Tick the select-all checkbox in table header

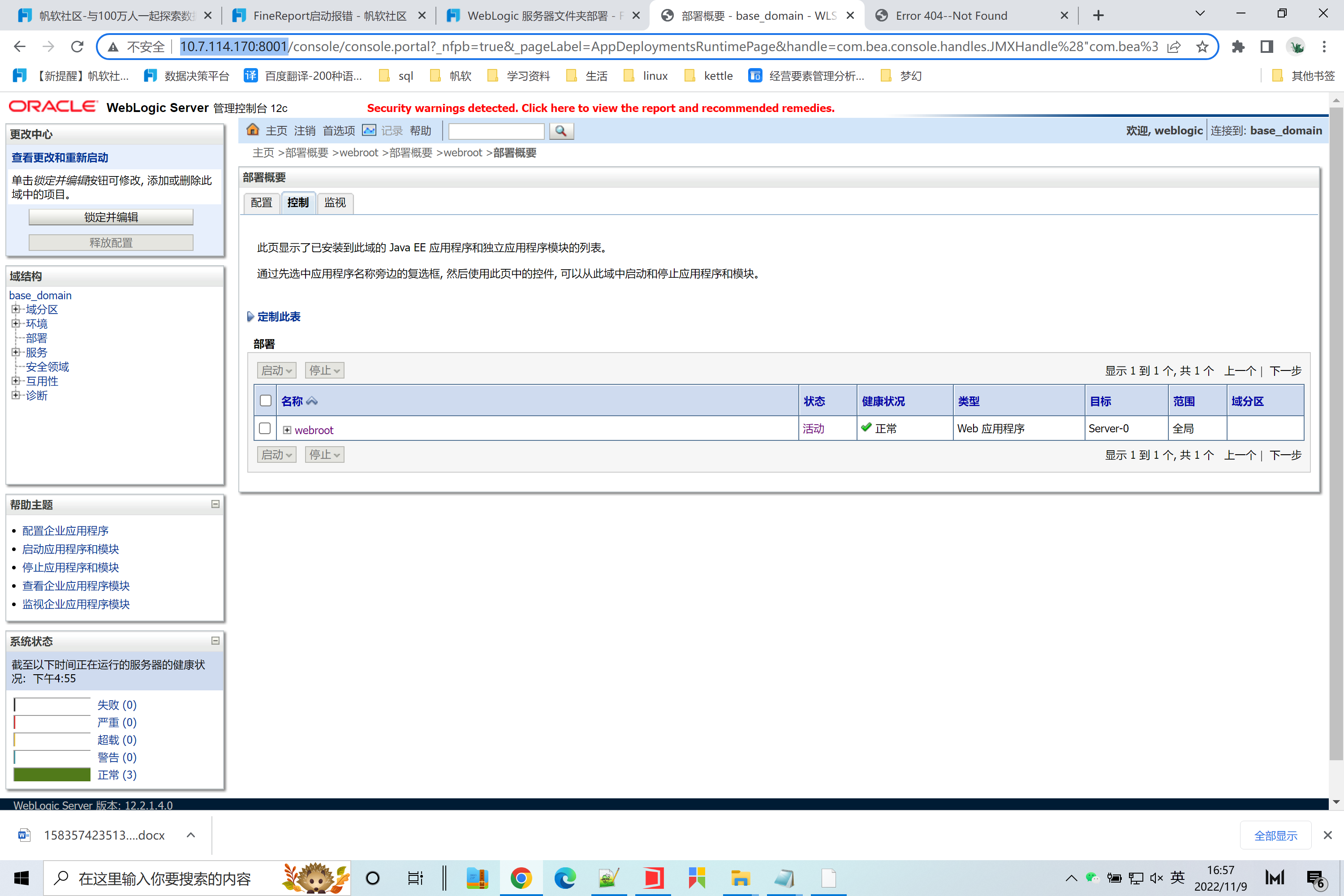pos(265,401)
